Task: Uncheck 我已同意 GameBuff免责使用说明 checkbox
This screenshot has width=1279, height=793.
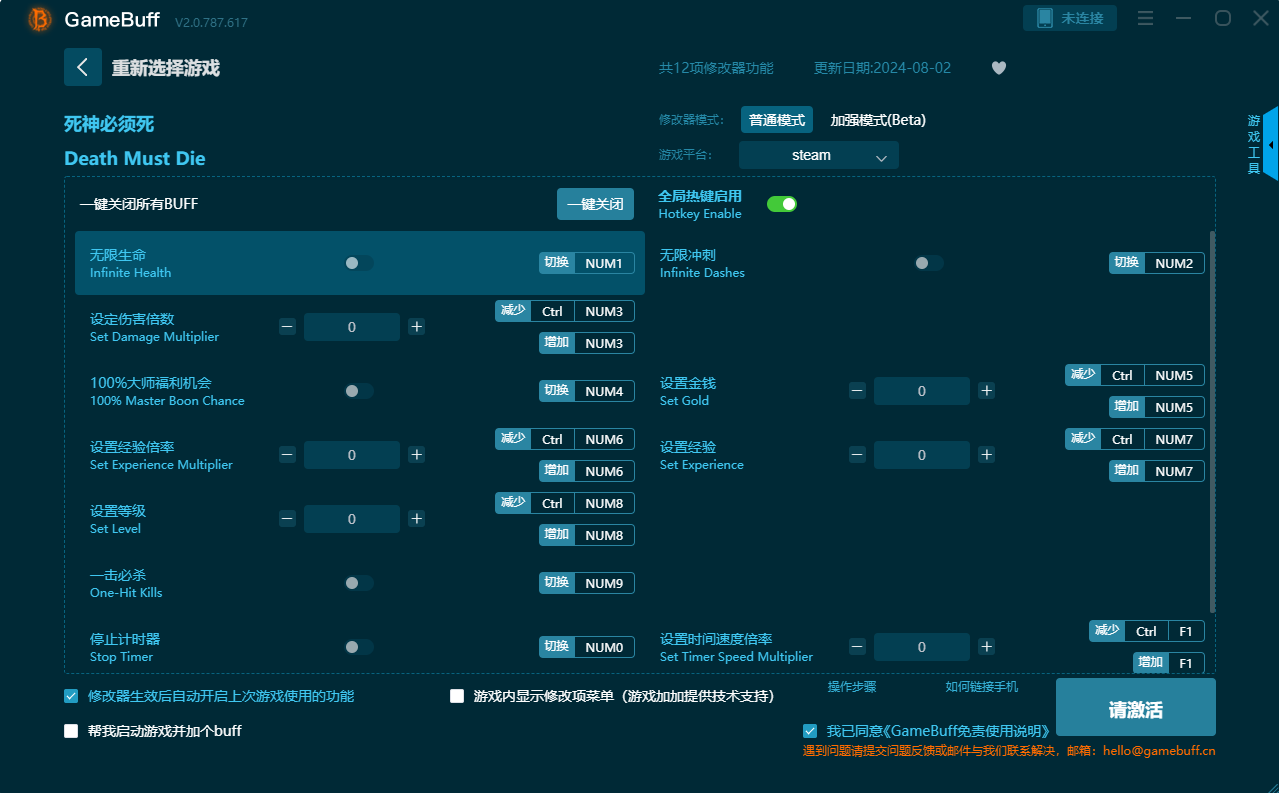Action: 810,731
